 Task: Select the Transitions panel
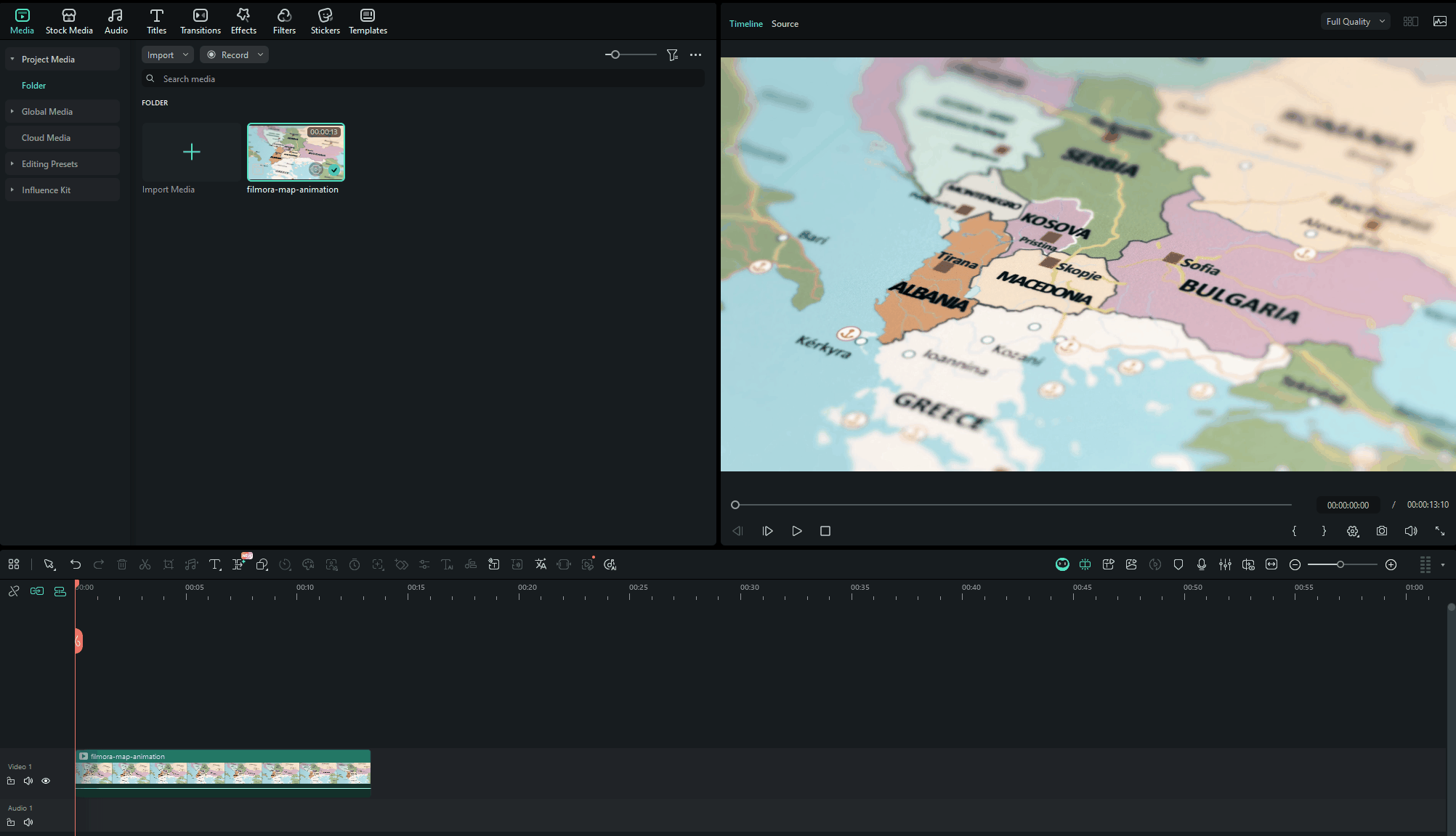pos(200,20)
